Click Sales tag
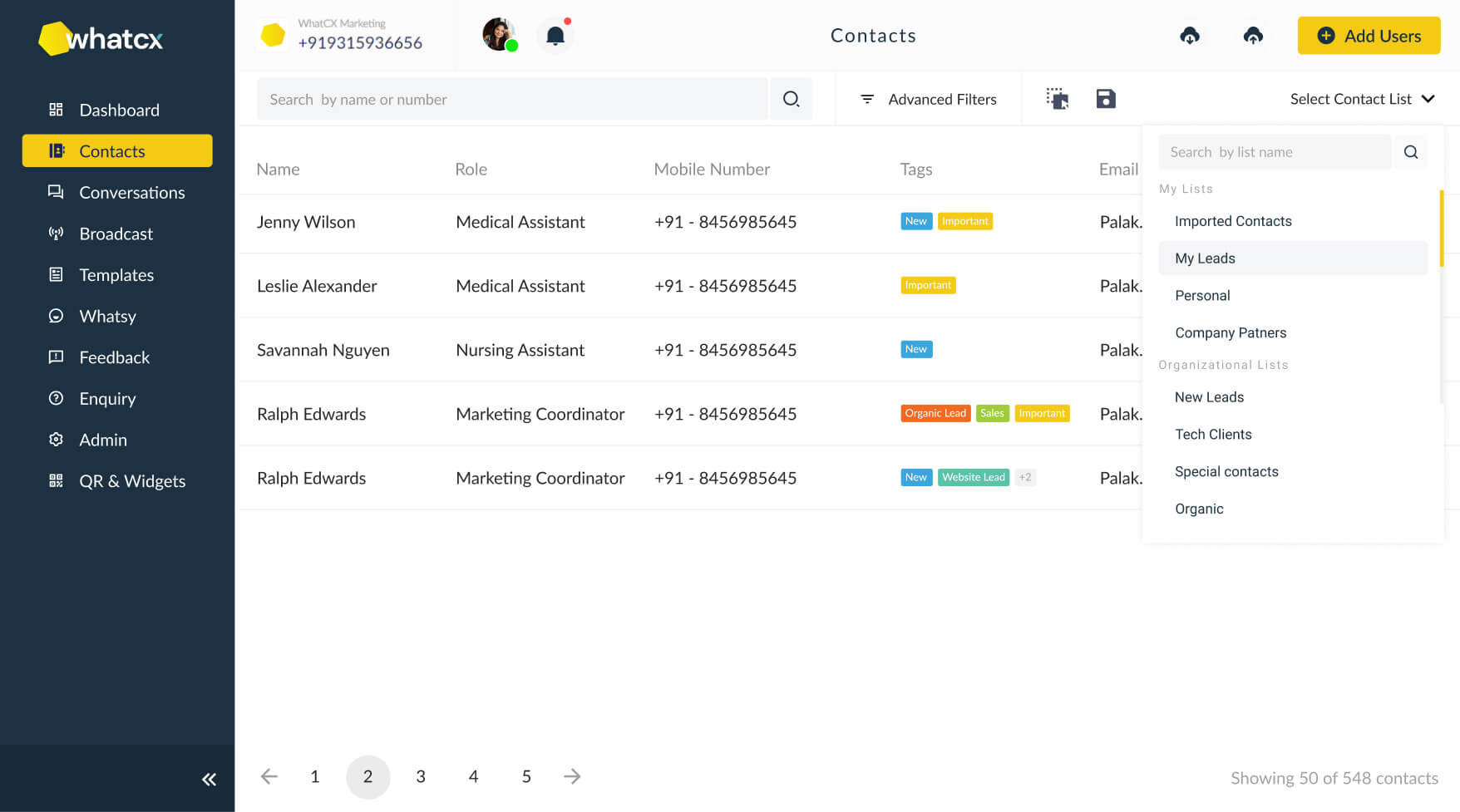This screenshot has width=1460, height=812. 992,413
